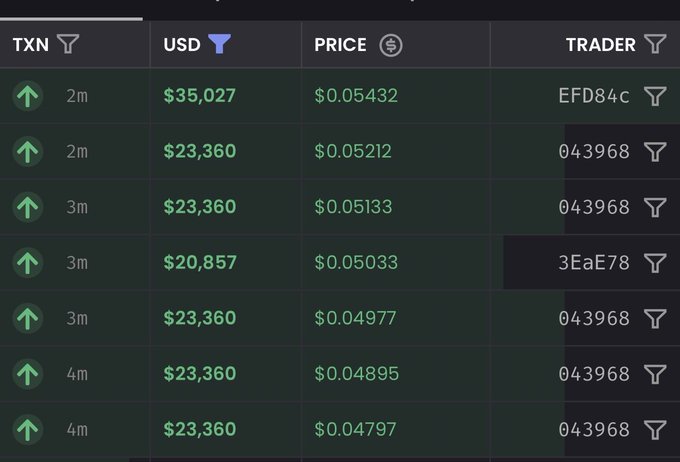This screenshot has width=680, height=462.
Task: Select price value $0.05133
Action: (x=353, y=206)
